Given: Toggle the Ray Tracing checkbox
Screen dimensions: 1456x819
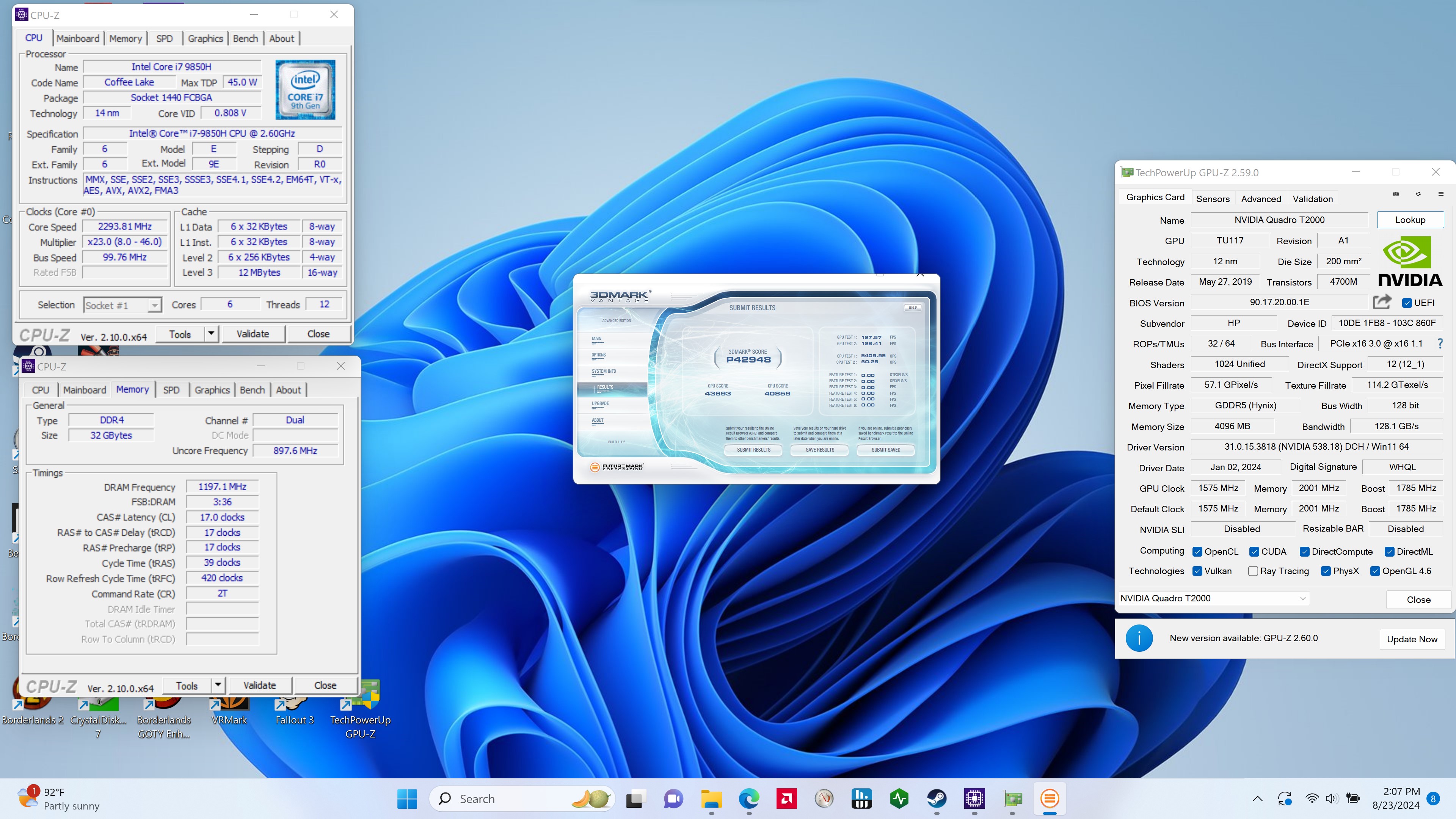Looking at the screenshot, I should [x=1253, y=571].
